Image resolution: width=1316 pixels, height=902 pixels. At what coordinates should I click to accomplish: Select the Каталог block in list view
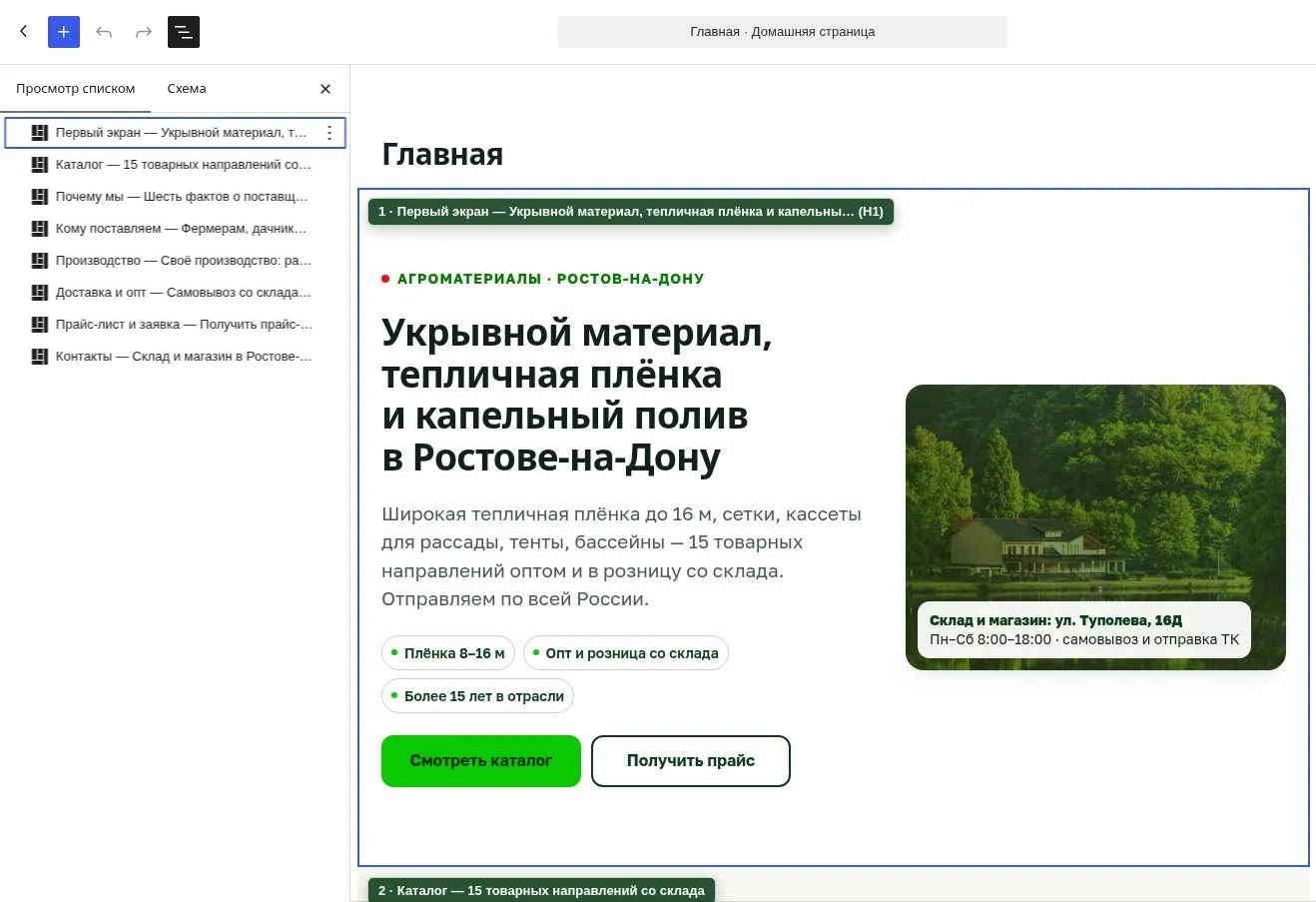176,165
